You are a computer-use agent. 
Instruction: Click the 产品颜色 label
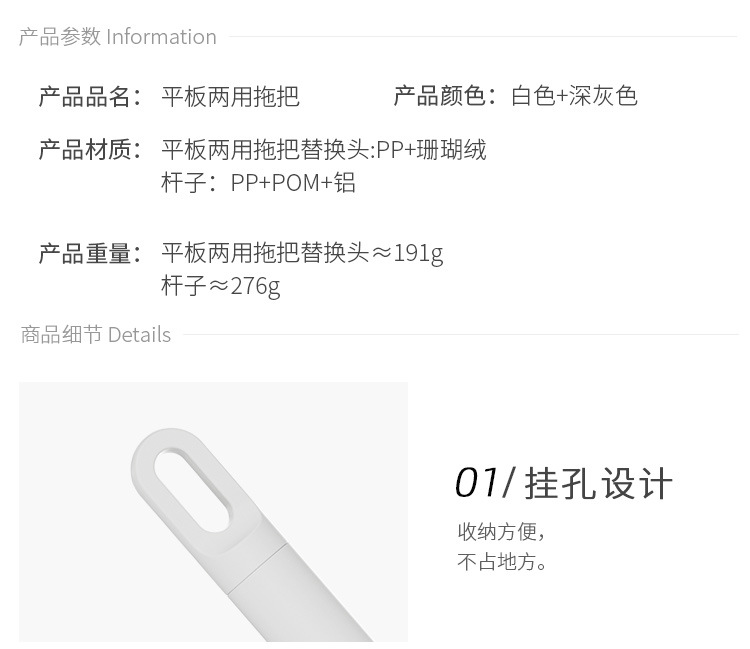click(445, 96)
